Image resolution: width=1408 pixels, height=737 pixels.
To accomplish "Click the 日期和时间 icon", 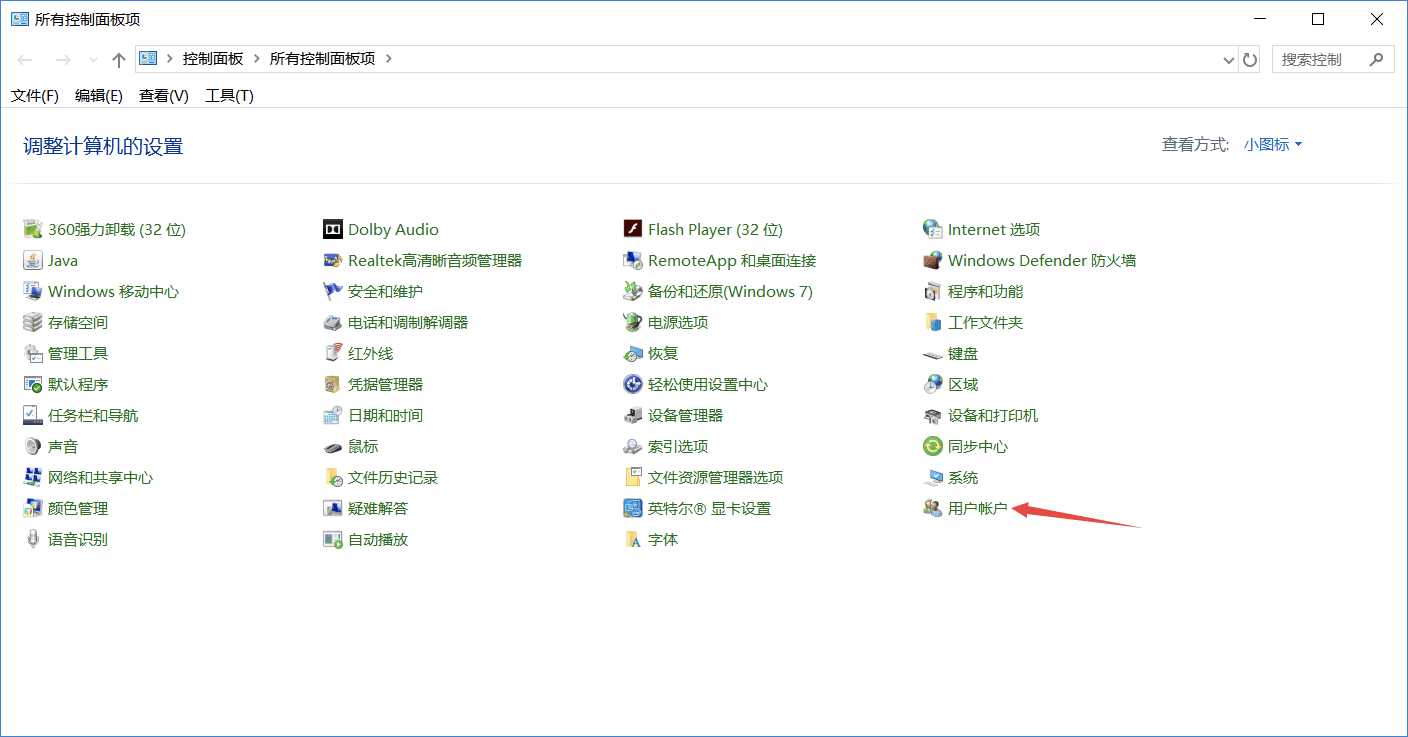I will [333, 415].
